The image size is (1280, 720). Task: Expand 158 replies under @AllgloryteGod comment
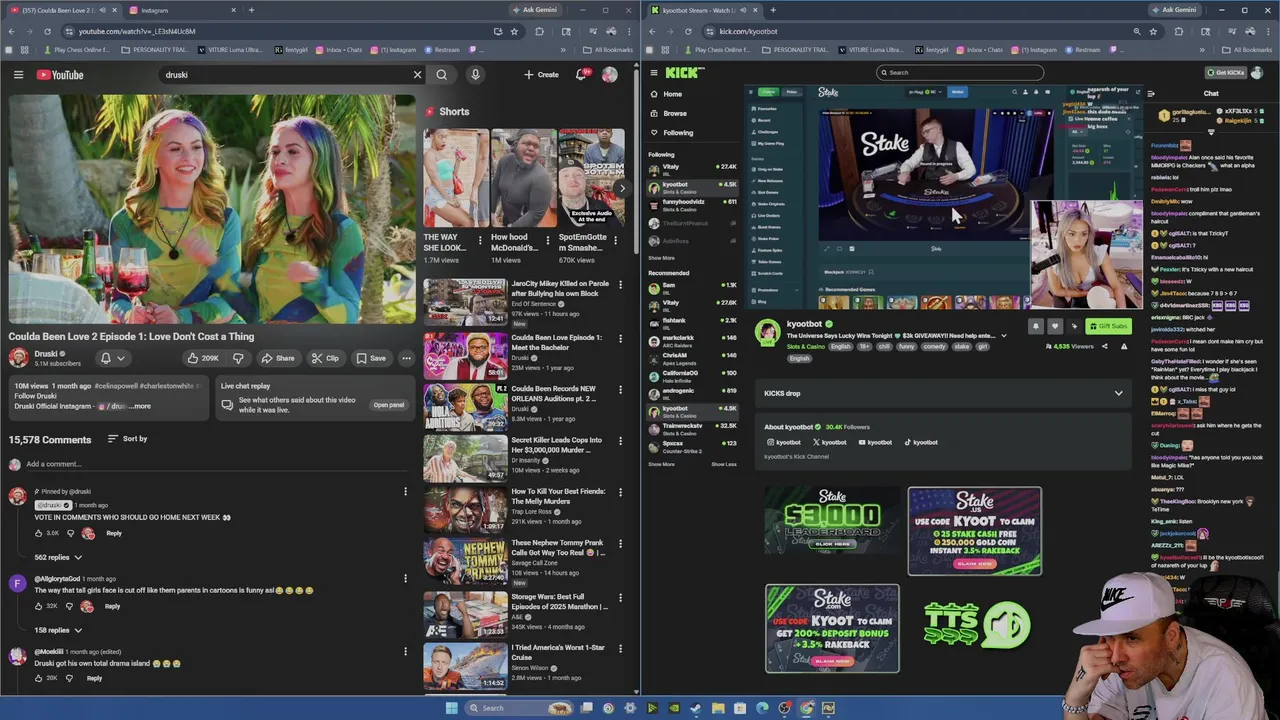58,630
